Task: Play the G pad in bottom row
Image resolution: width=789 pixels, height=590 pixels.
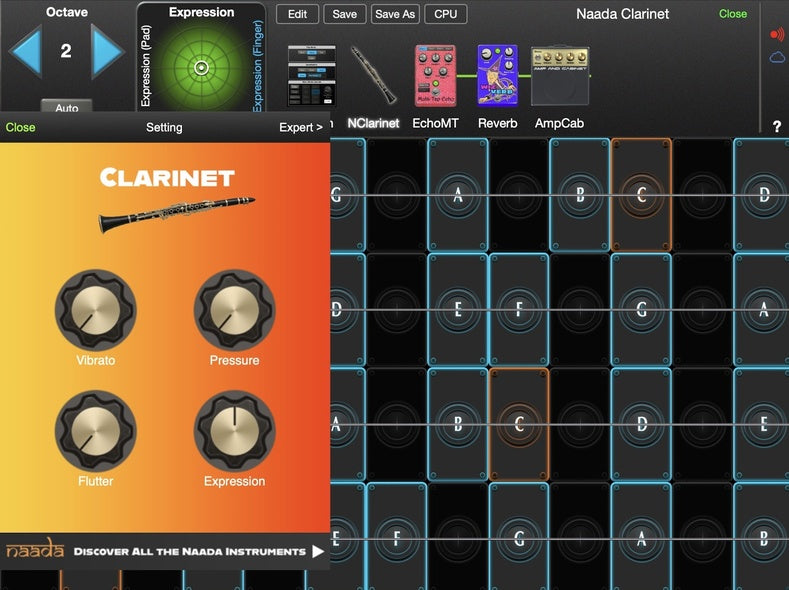Action: [x=519, y=538]
